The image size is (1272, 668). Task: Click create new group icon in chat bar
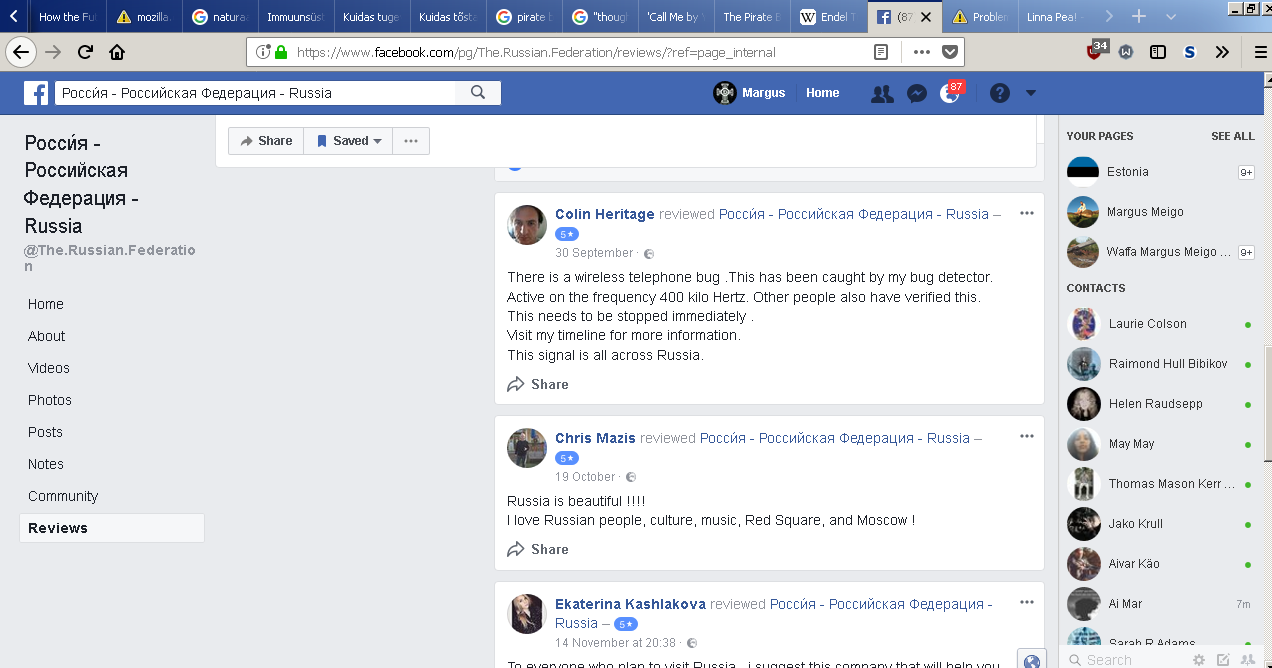coord(1246,660)
